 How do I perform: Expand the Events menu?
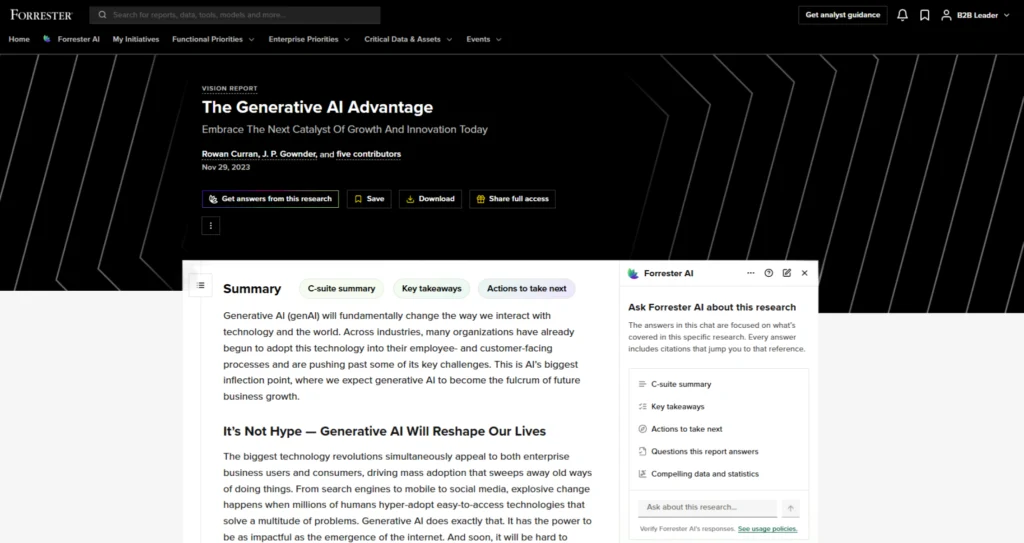[x=484, y=39]
